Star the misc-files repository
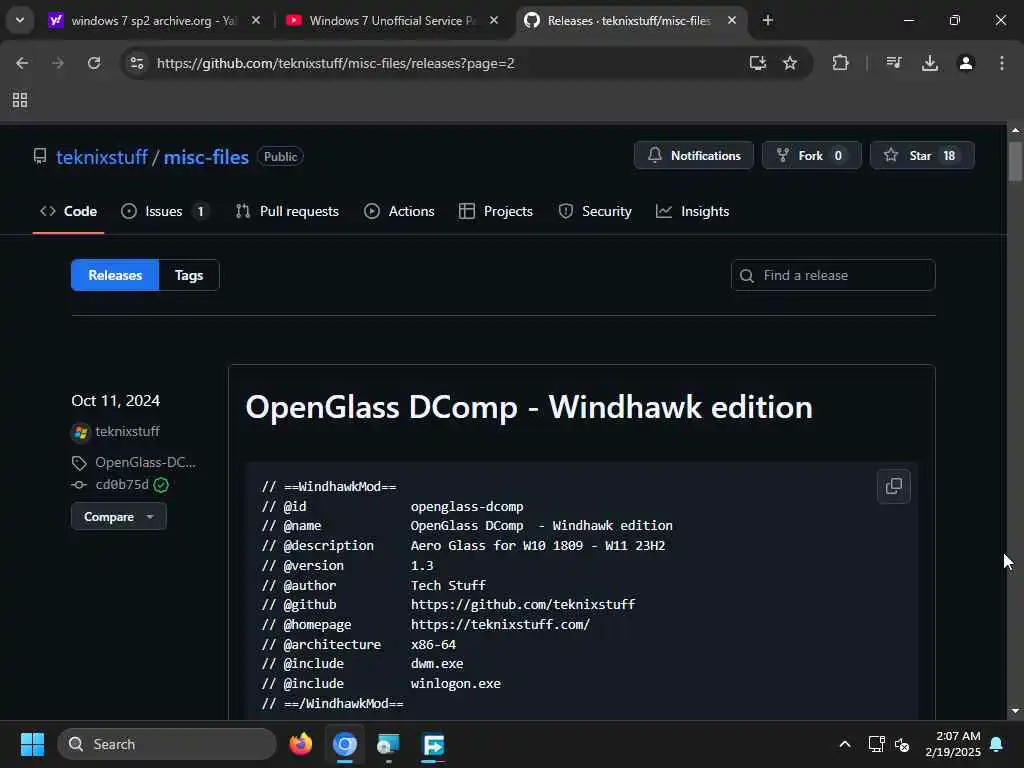Image resolution: width=1024 pixels, height=768 pixels. [x=922, y=155]
